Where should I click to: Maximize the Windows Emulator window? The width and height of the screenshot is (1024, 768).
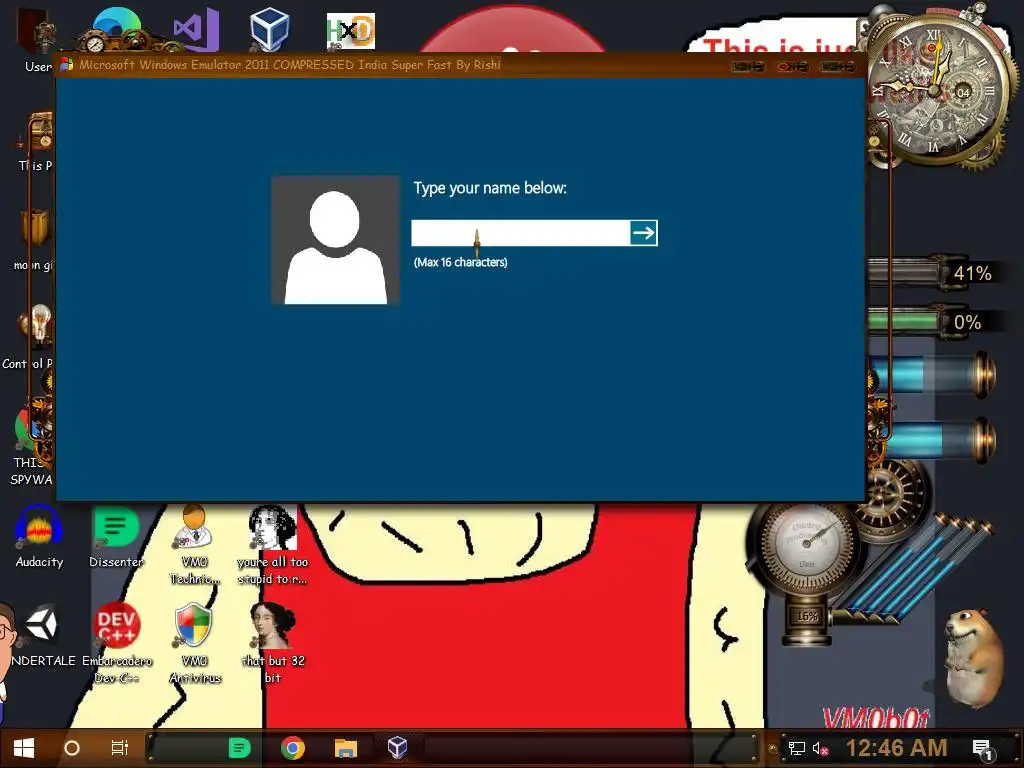793,67
